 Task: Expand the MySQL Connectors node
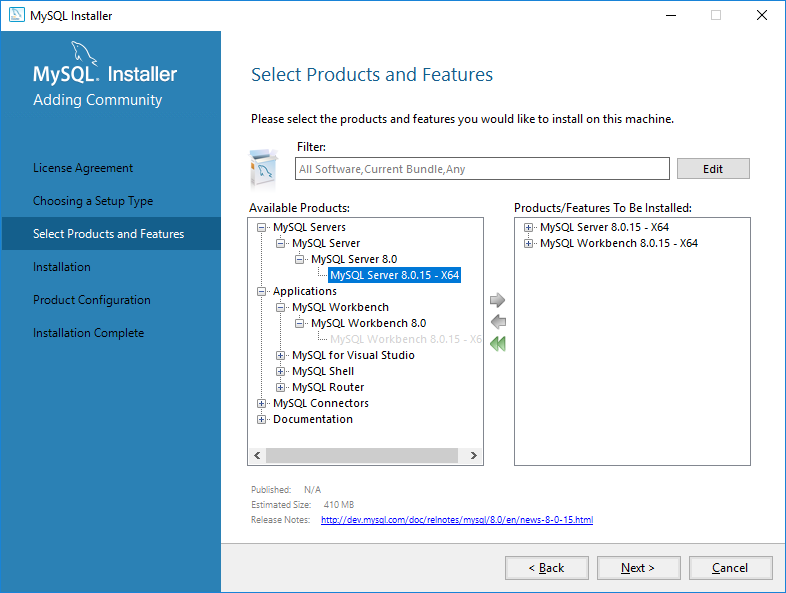(x=261, y=404)
